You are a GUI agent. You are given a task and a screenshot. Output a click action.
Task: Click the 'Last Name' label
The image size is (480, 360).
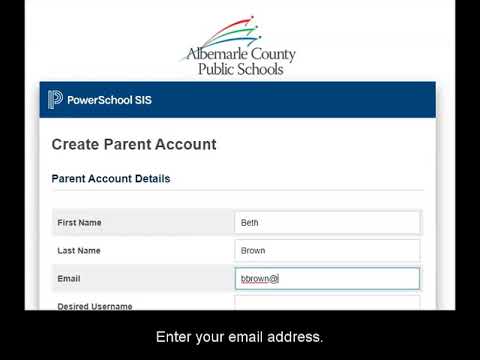point(79,250)
